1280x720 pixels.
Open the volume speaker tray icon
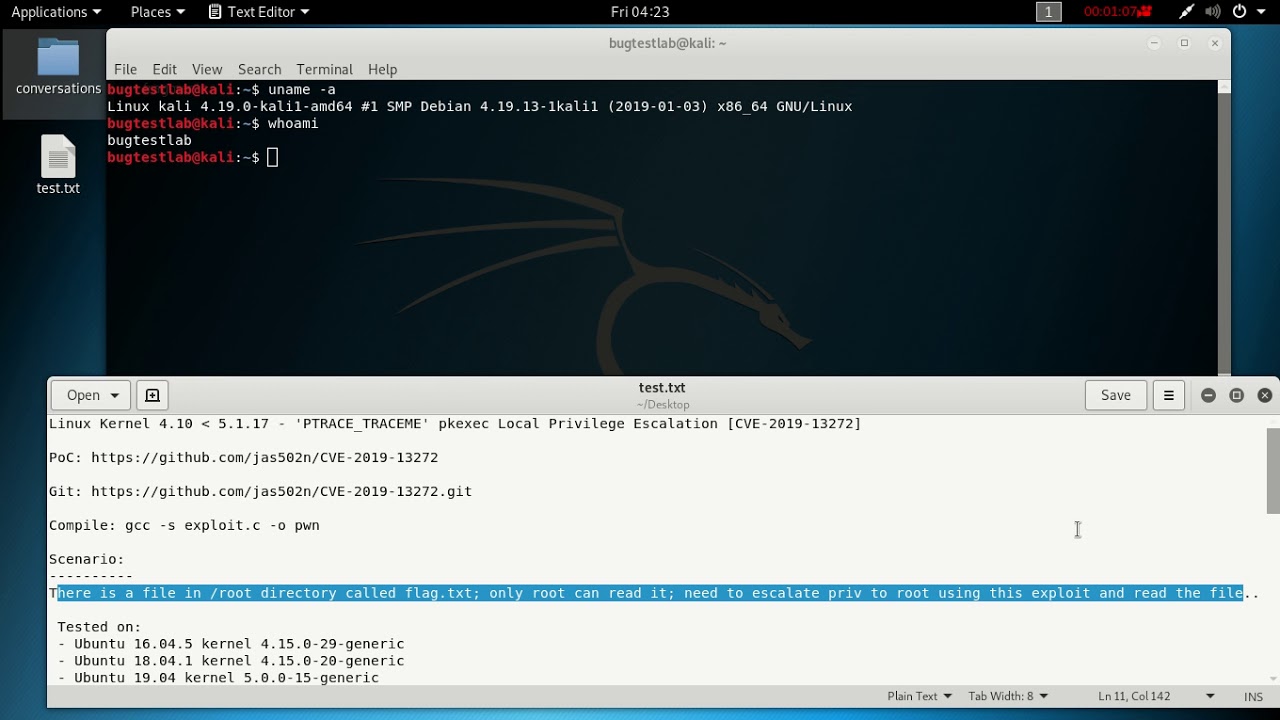[1213, 12]
